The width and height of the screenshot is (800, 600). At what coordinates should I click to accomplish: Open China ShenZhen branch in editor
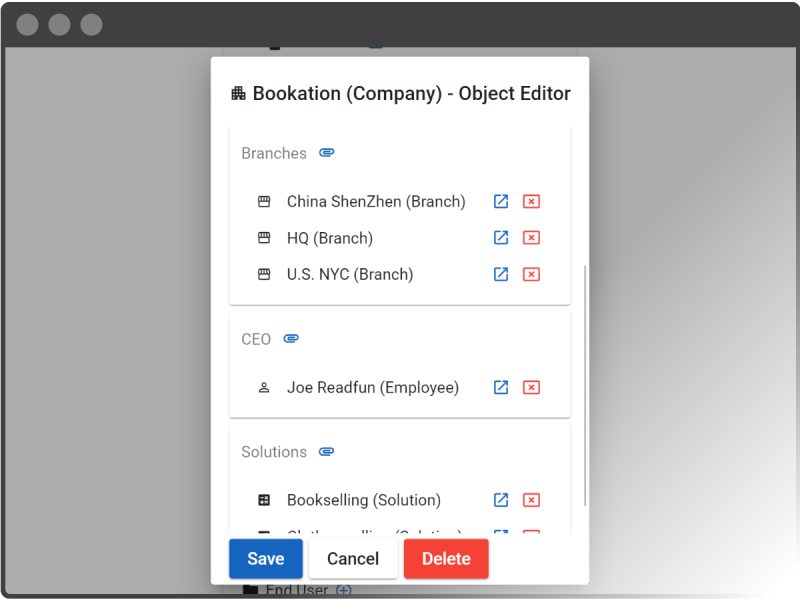pyautogui.click(x=501, y=201)
